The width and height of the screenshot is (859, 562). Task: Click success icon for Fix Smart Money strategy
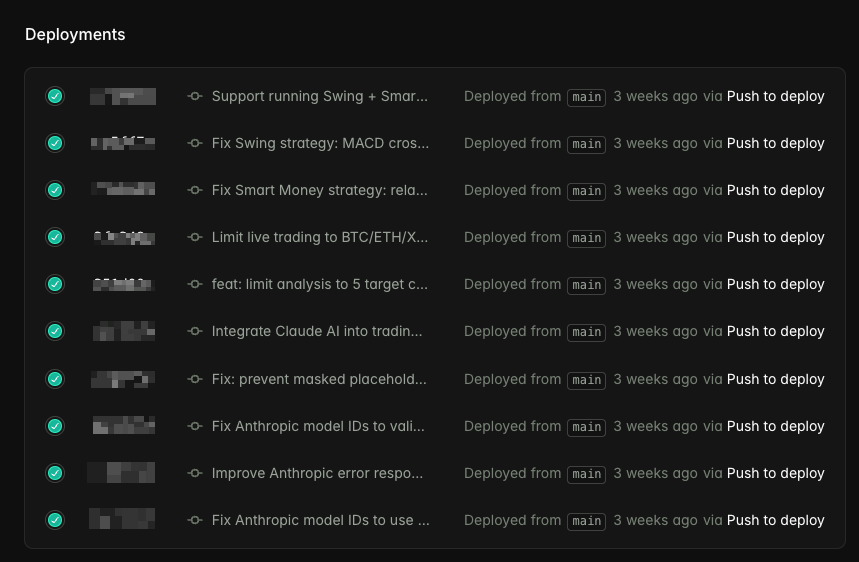tap(55, 190)
